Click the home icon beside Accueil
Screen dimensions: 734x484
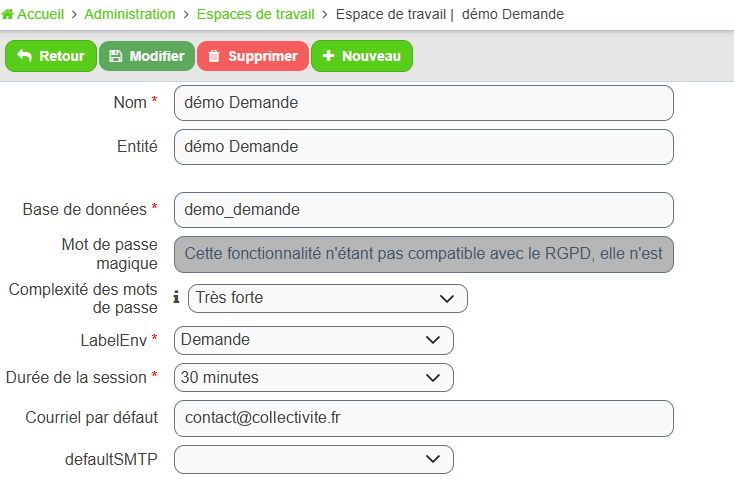7,15
